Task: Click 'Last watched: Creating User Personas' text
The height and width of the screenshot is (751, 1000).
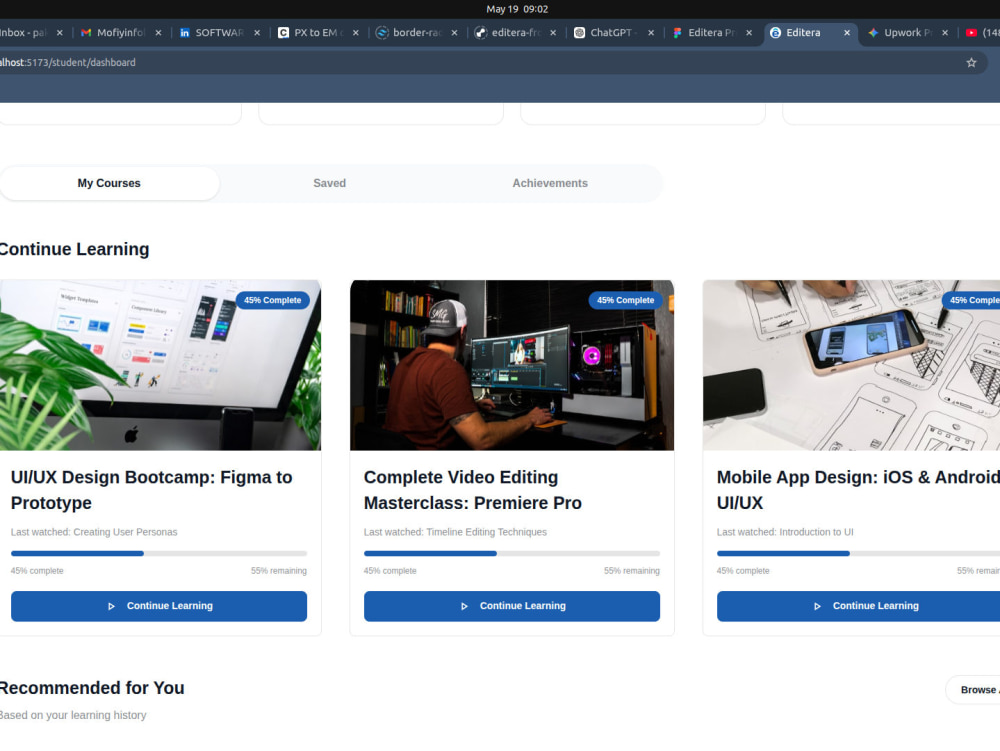Action: pos(94,532)
